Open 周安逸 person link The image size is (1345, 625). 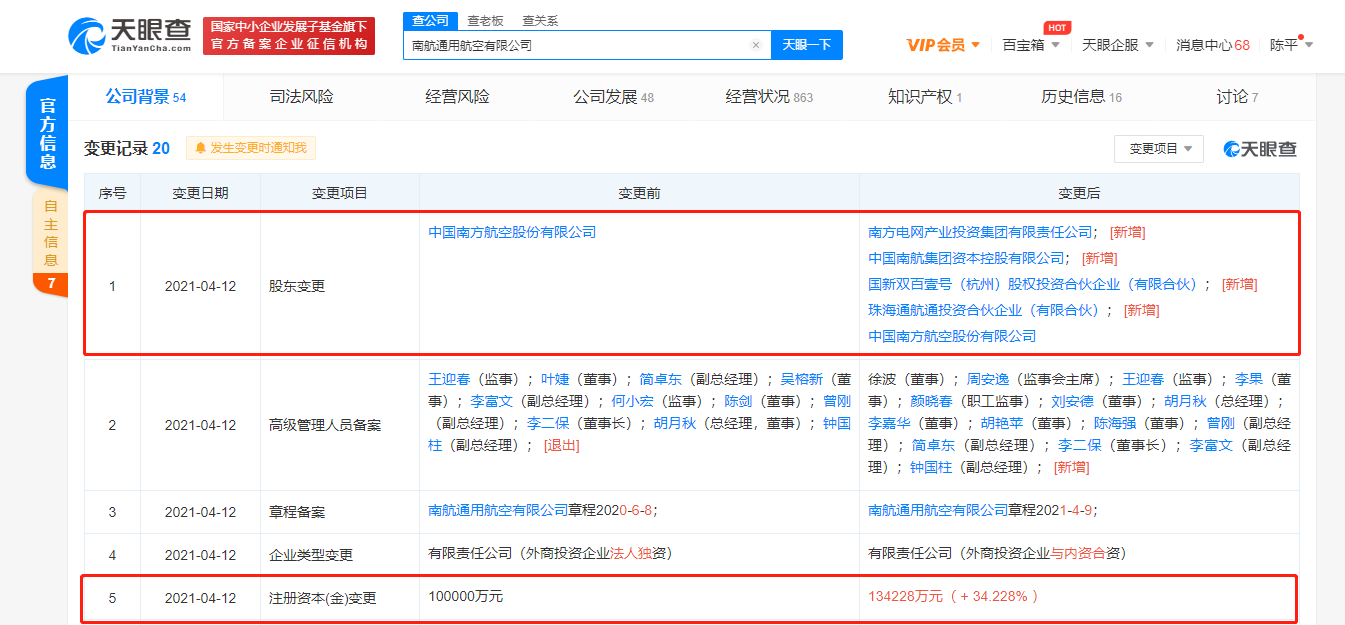click(987, 379)
